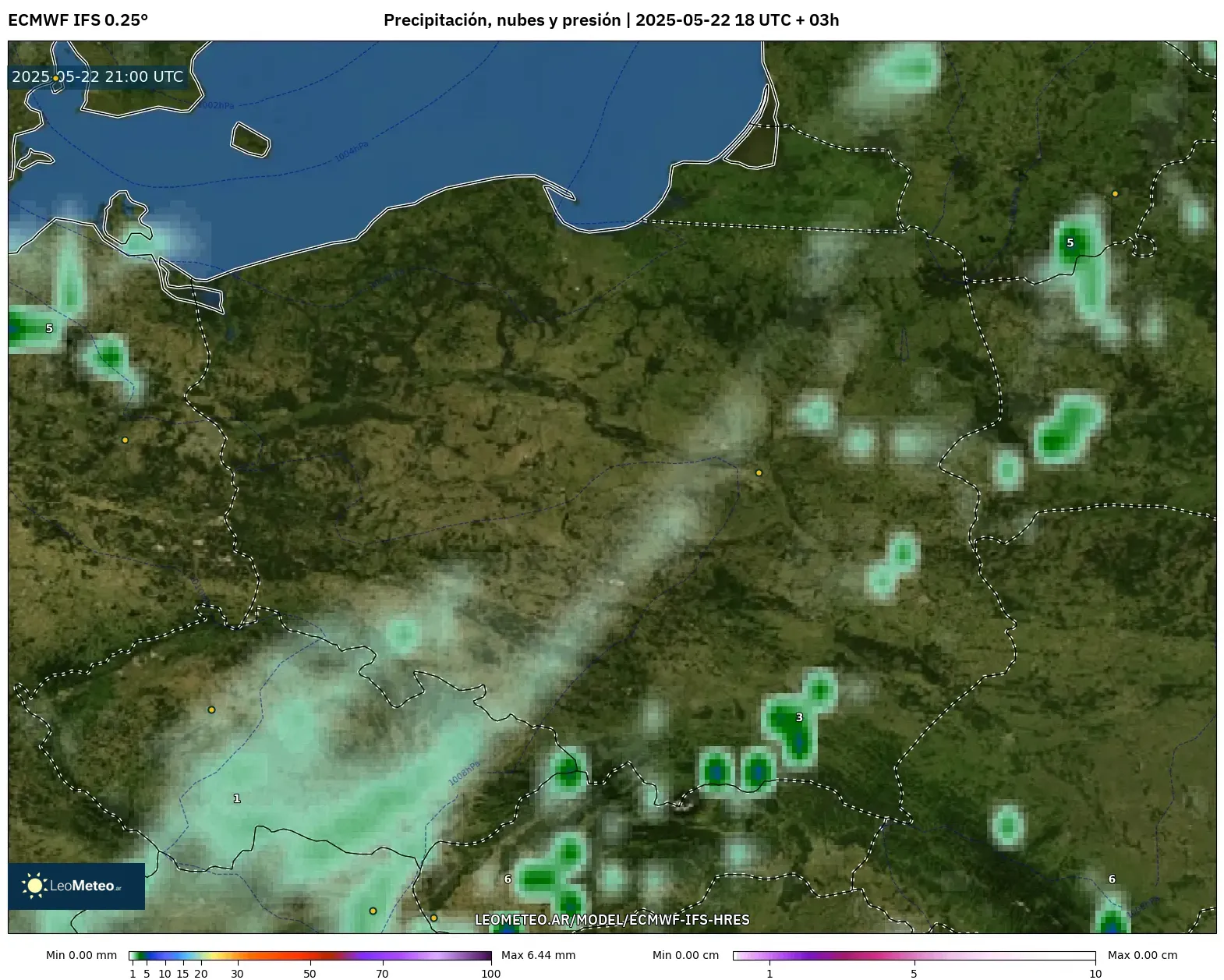Image resolution: width=1224 pixels, height=980 pixels.
Task: Click the 'Min 0.00 cm' legend text
Action: [x=686, y=955]
